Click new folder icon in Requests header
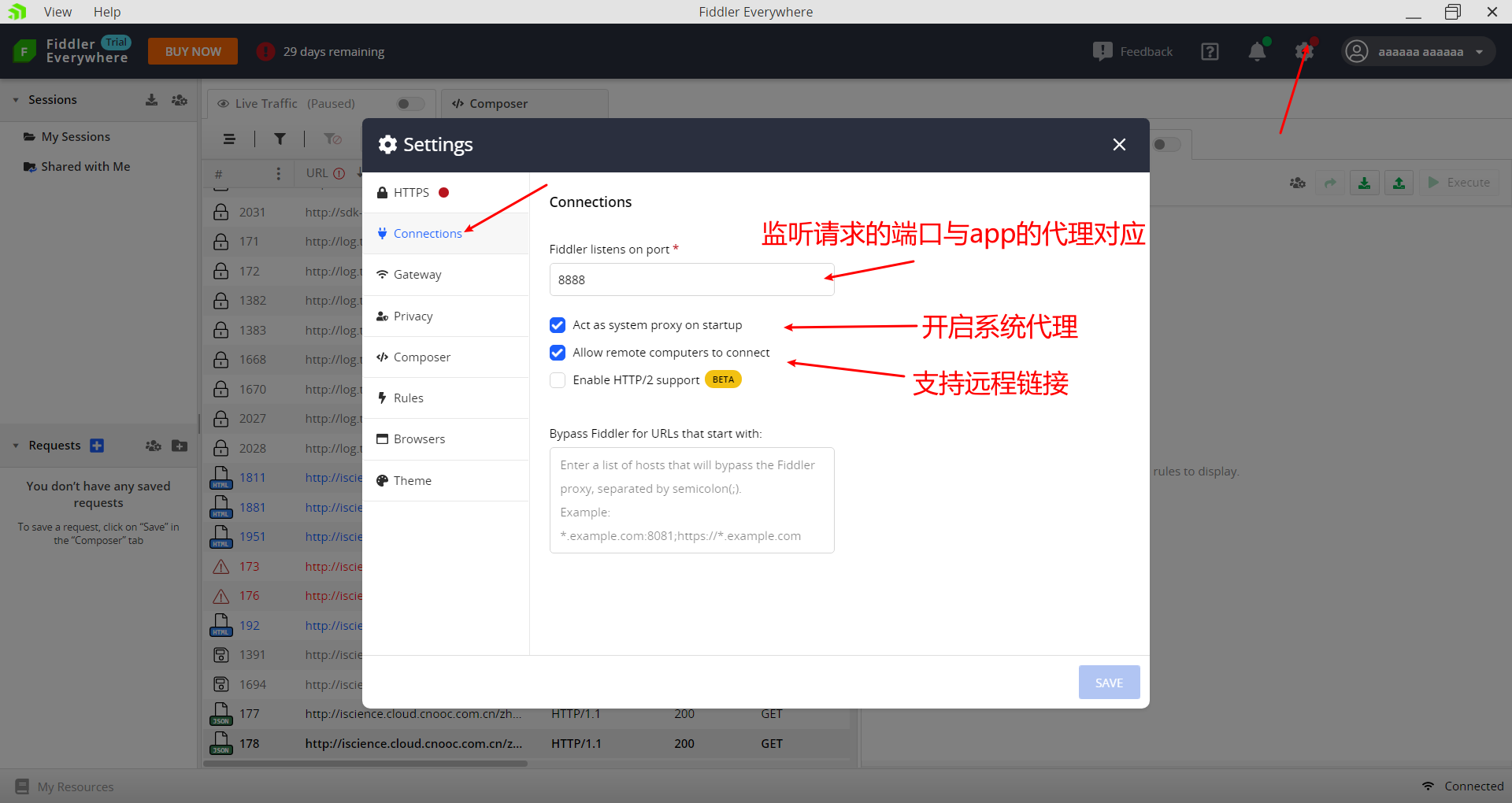 180,446
